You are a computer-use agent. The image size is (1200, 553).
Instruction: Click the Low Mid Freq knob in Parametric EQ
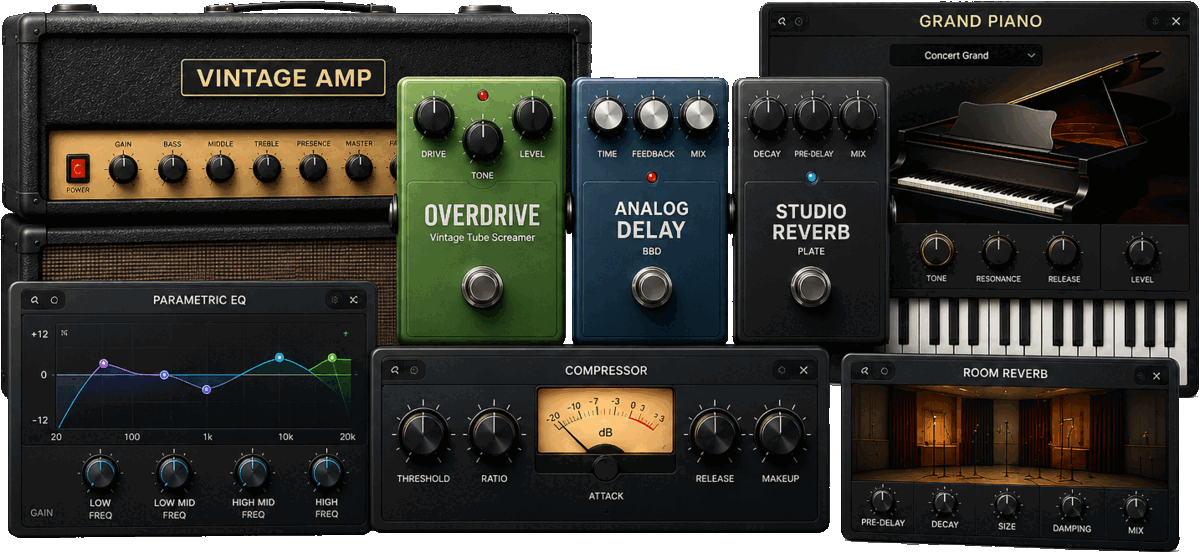[173, 472]
